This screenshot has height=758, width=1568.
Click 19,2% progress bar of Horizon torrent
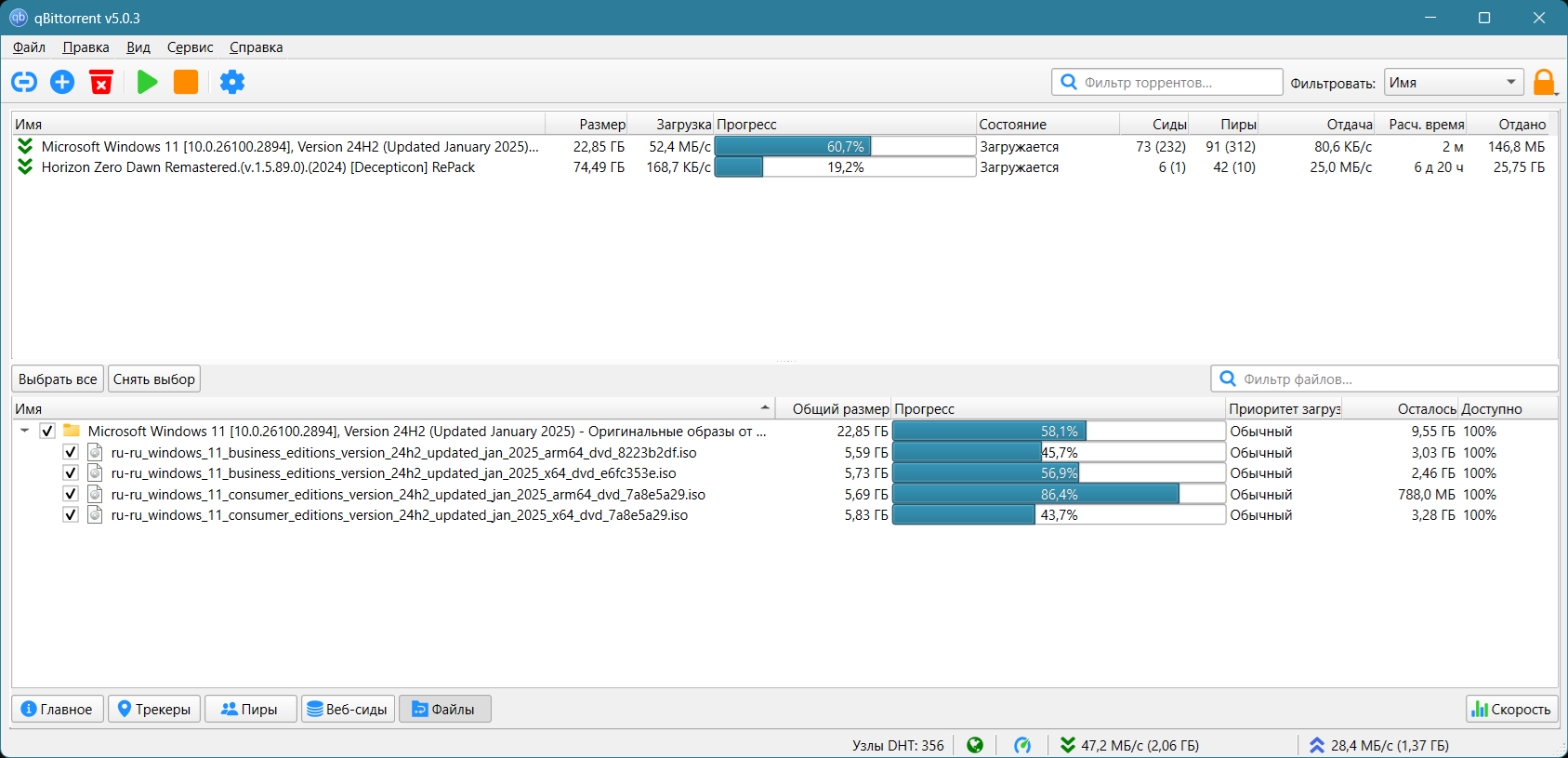845,166
